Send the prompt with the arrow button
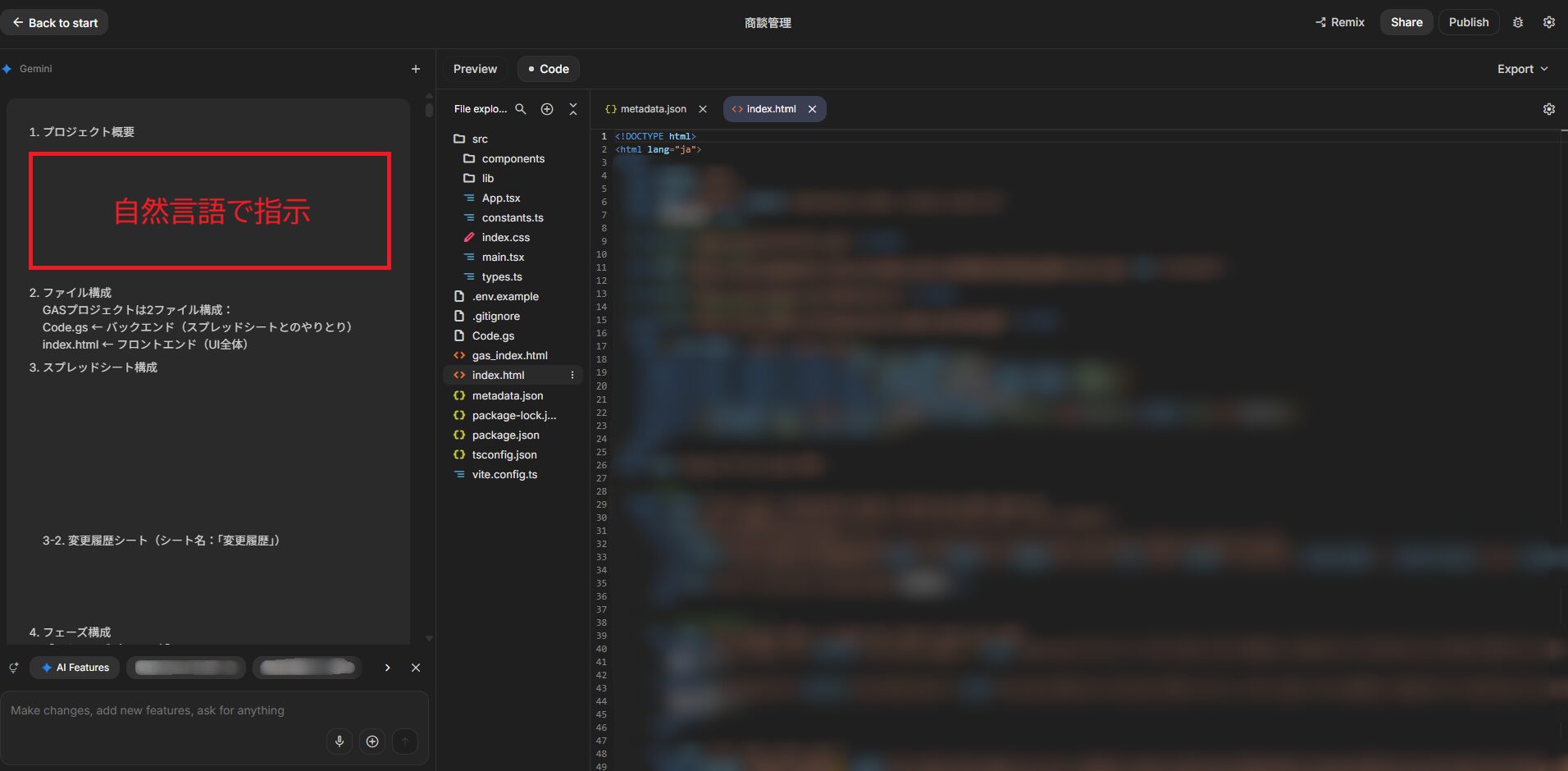The height and width of the screenshot is (771, 1568). point(405,741)
